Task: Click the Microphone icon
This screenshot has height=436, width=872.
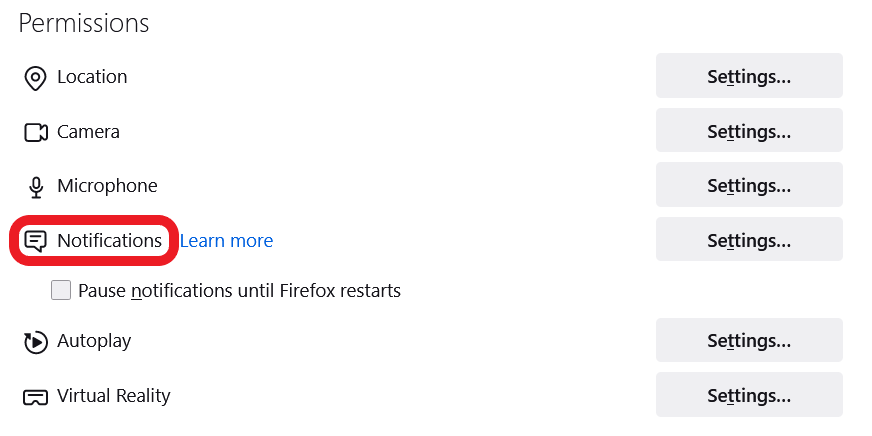Action: click(x=36, y=187)
